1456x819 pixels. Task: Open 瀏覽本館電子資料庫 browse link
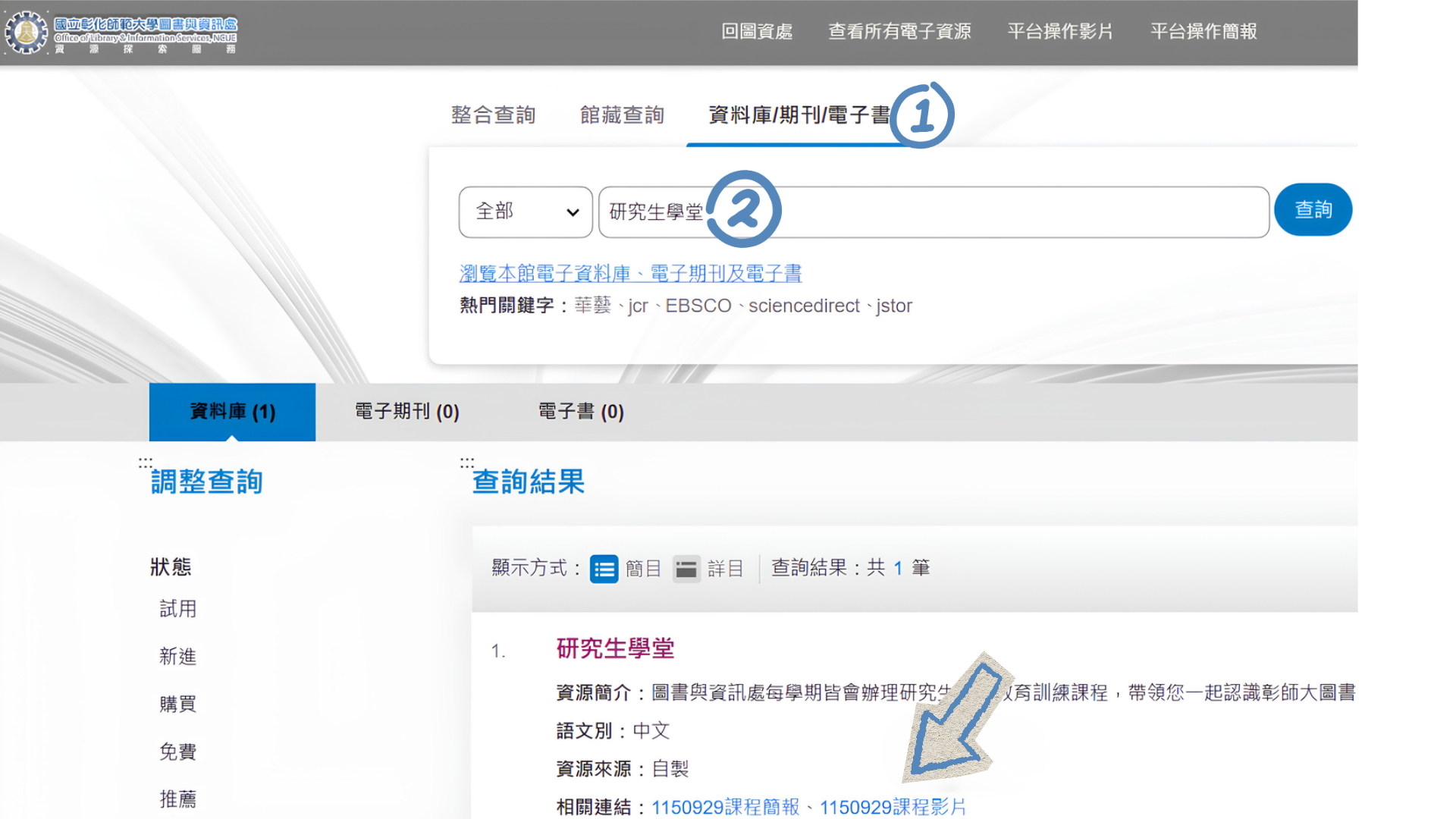[x=631, y=273]
